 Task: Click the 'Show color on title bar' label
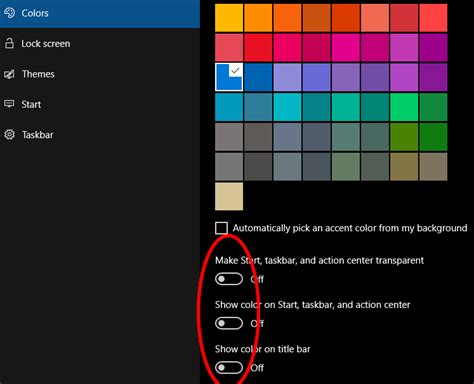tap(263, 349)
